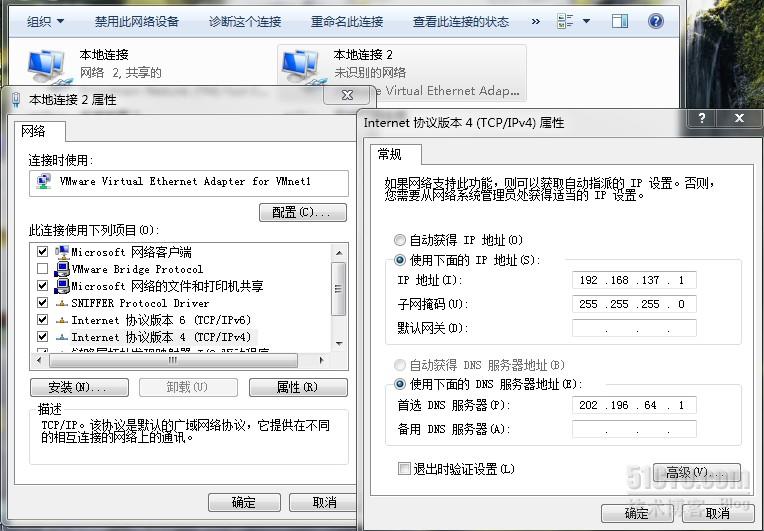Click the horizontal scrollbar thumb in items list
The width and height of the screenshot is (764, 531).
(x=173, y=360)
